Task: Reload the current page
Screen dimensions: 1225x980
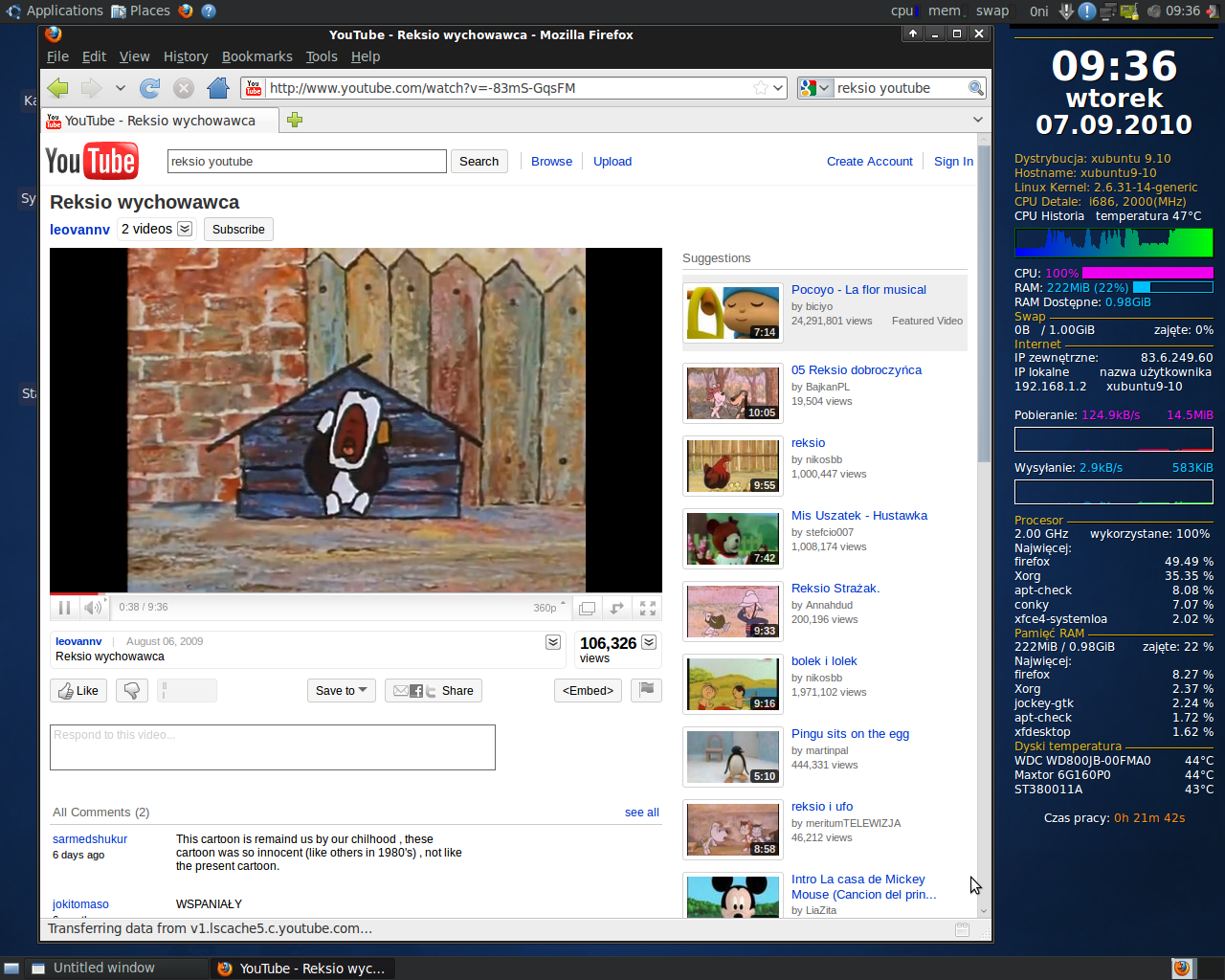Action: 149,88
